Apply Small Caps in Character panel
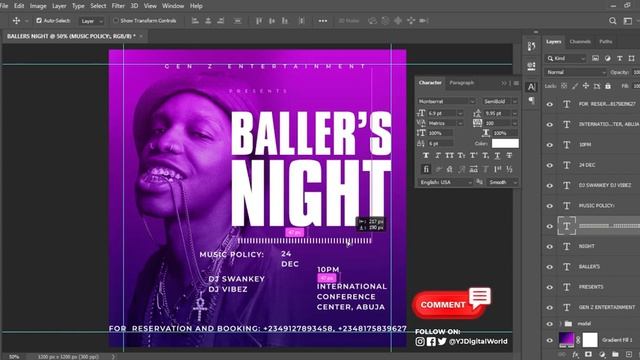The height and width of the screenshot is (360, 640). coord(461,156)
